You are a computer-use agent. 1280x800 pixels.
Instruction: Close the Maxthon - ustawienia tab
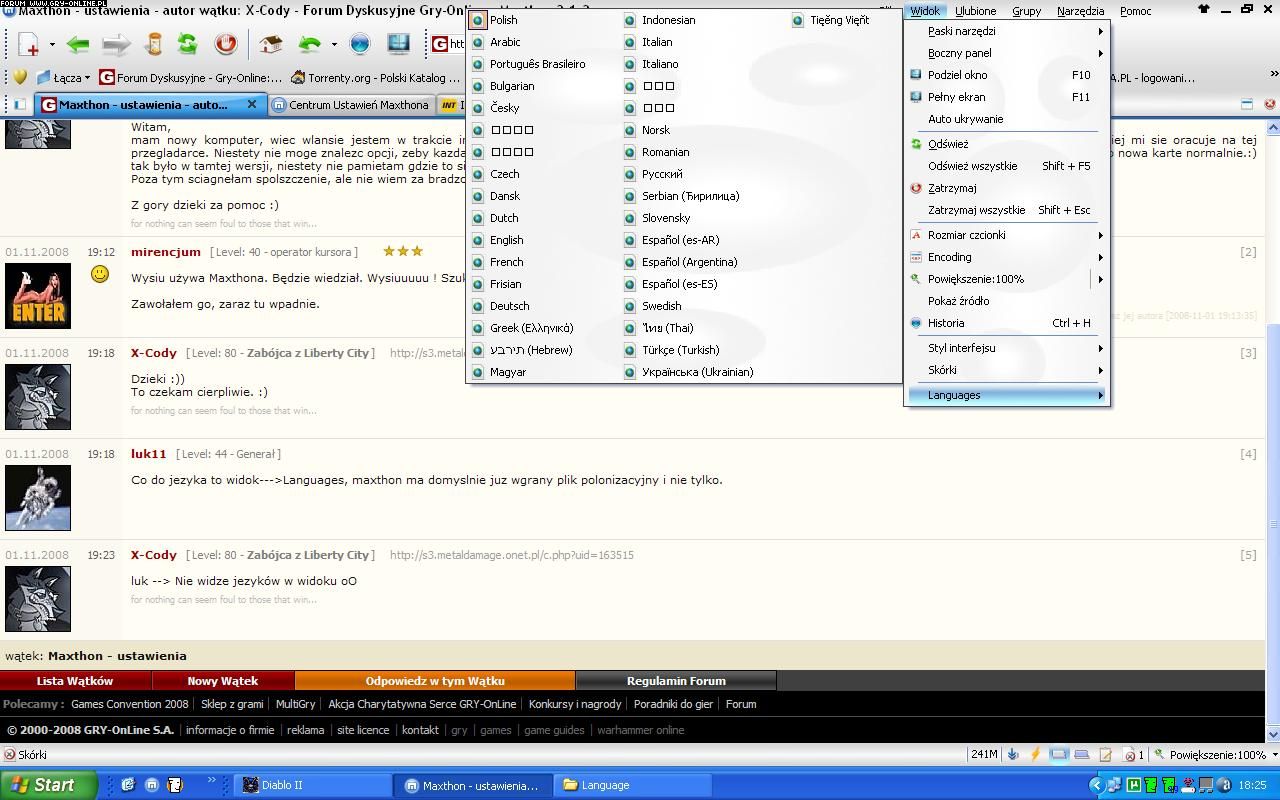(x=252, y=104)
